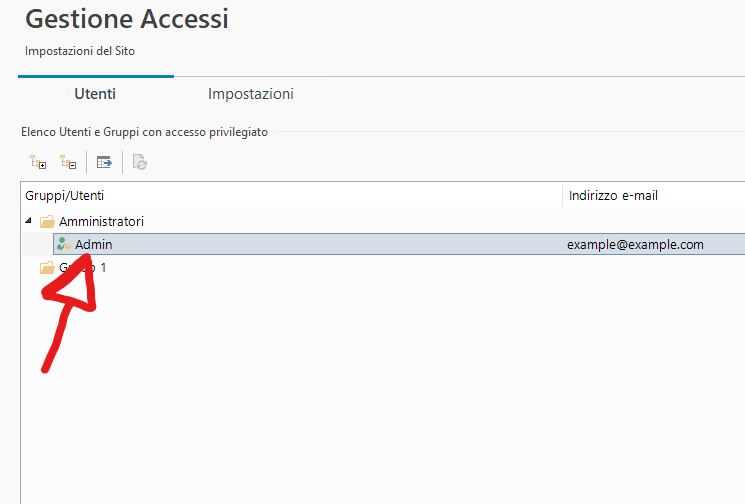
Task: Click the Admin user icon
Action: click(64, 244)
